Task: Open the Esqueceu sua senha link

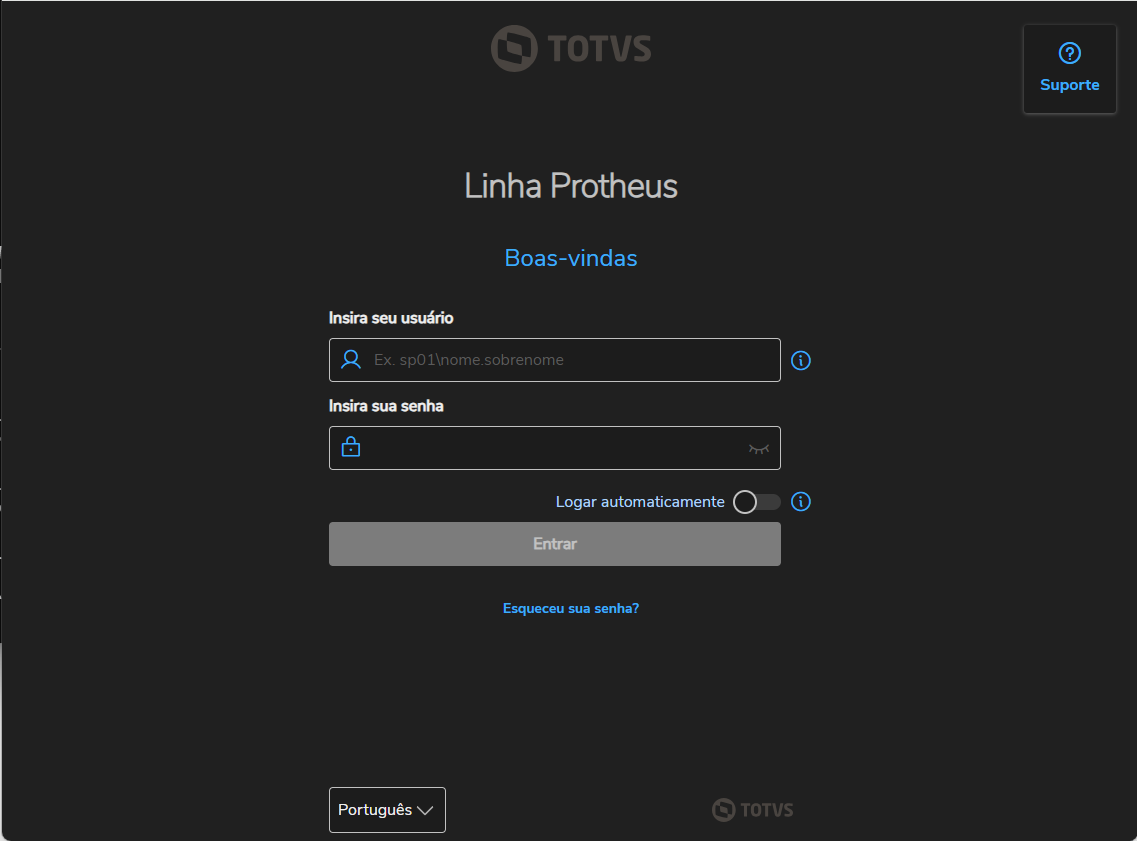Action: pos(571,608)
